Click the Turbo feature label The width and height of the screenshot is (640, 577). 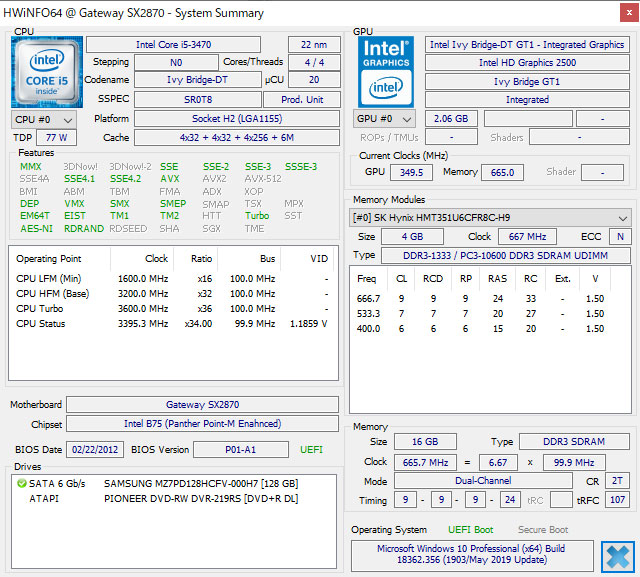pos(257,215)
